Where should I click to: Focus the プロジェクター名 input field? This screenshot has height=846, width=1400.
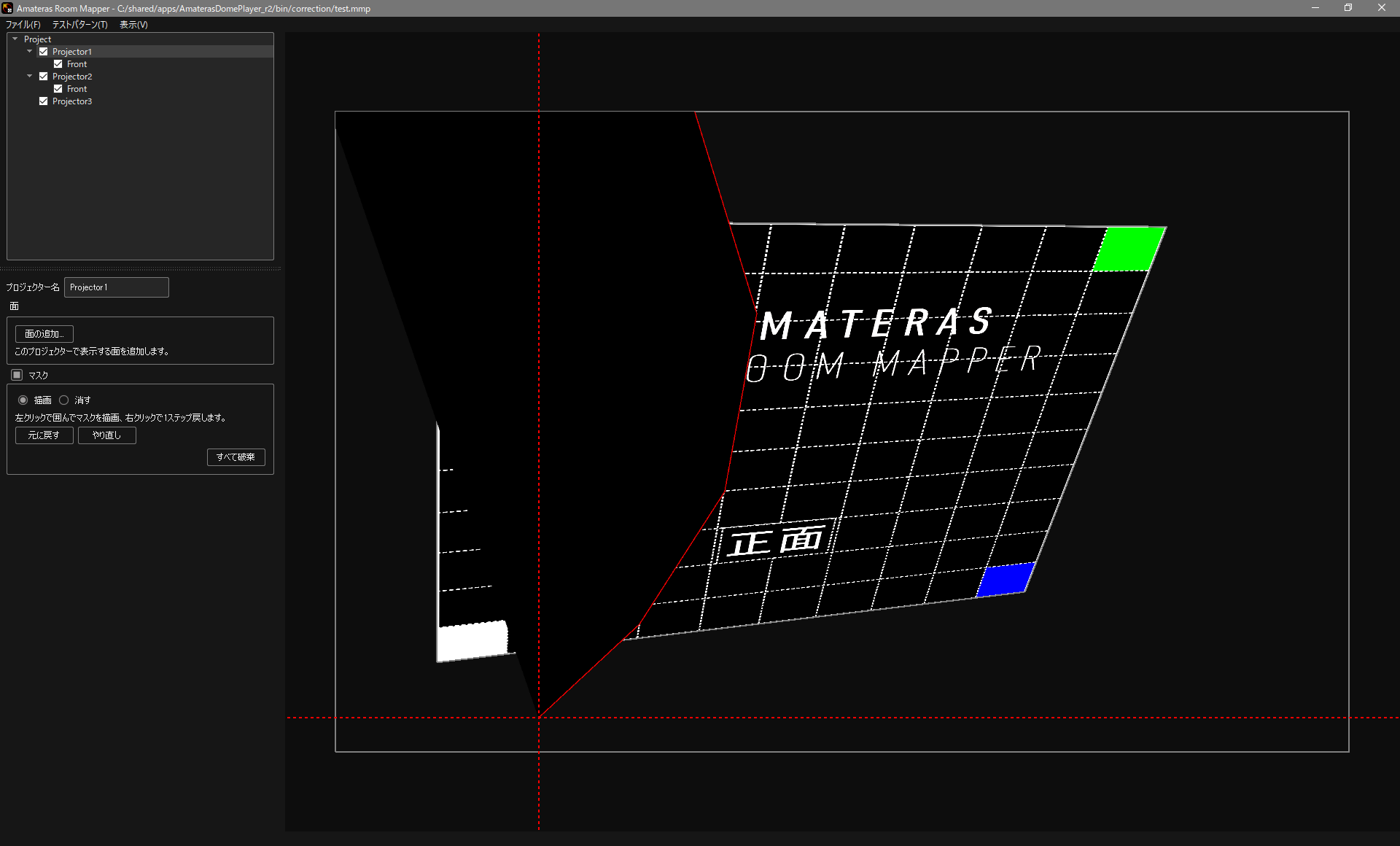pos(117,287)
